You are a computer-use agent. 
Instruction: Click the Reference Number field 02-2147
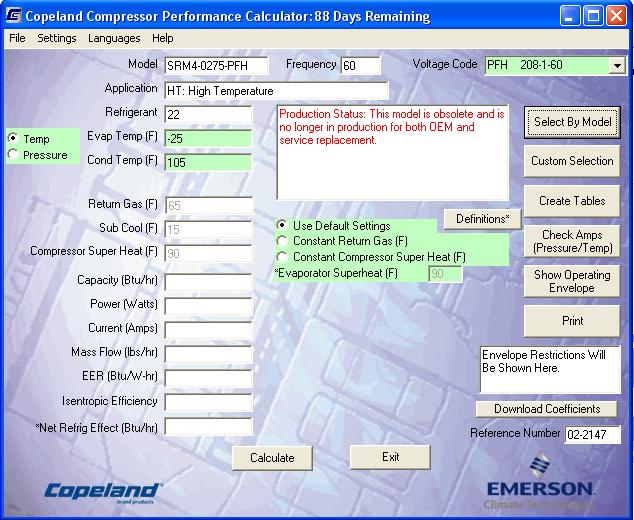(592, 435)
